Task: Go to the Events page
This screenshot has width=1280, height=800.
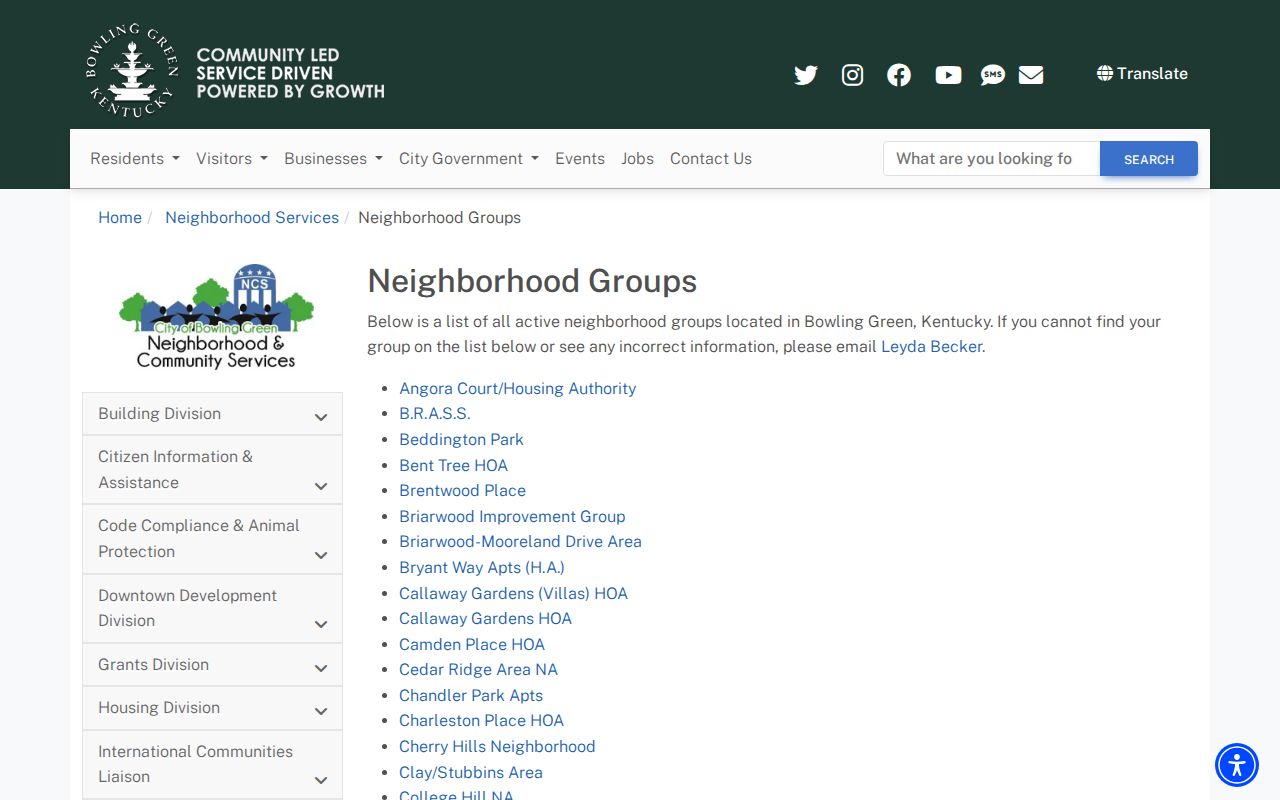Action: point(580,158)
